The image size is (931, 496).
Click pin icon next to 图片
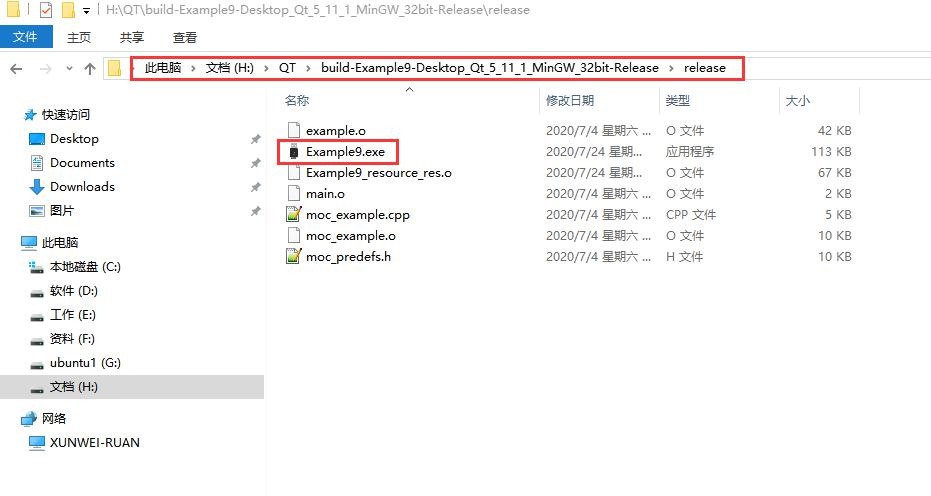[255, 211]
